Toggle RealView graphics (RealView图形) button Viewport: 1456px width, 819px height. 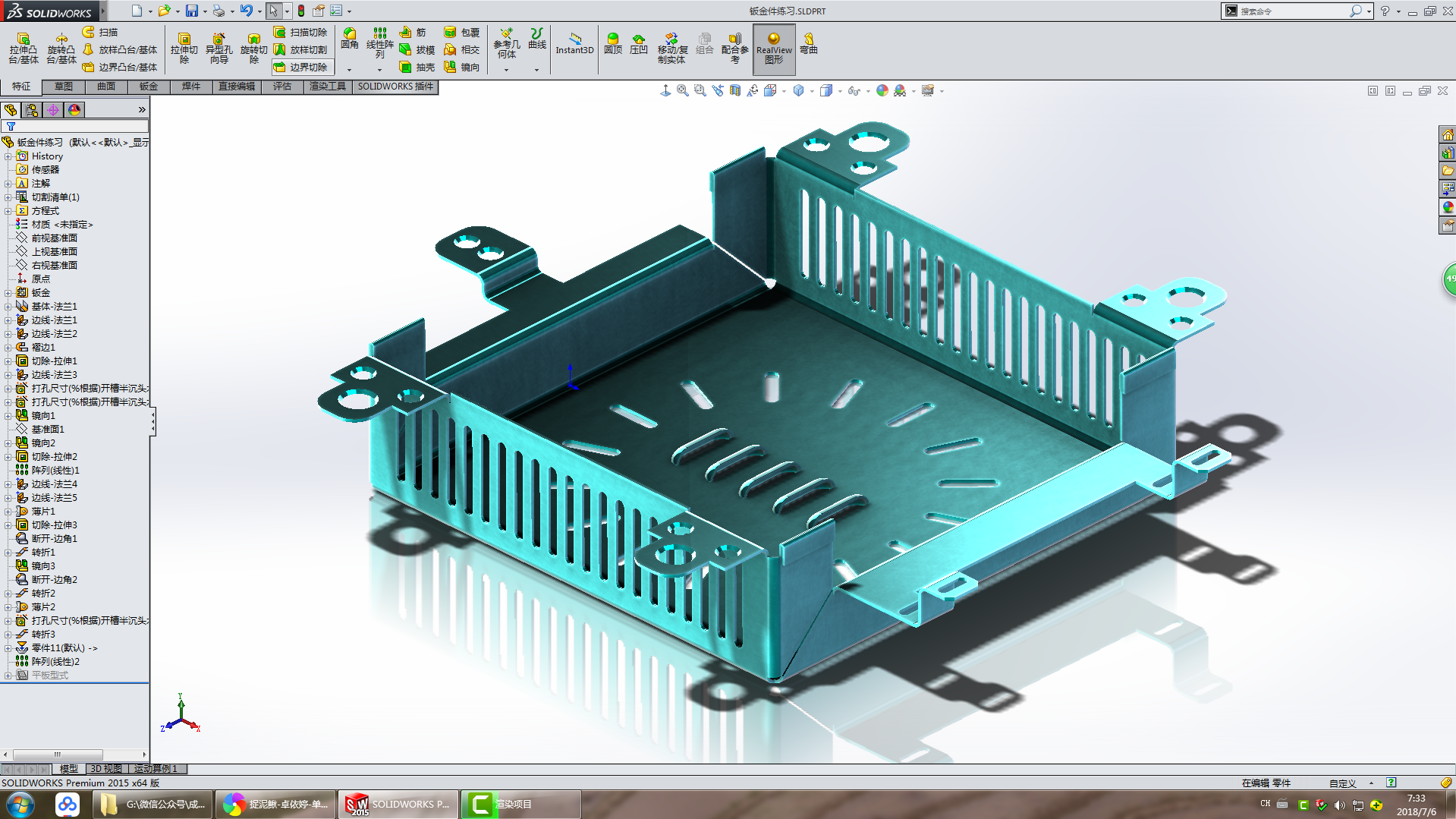pyautogui.click(x=774, y=49)
